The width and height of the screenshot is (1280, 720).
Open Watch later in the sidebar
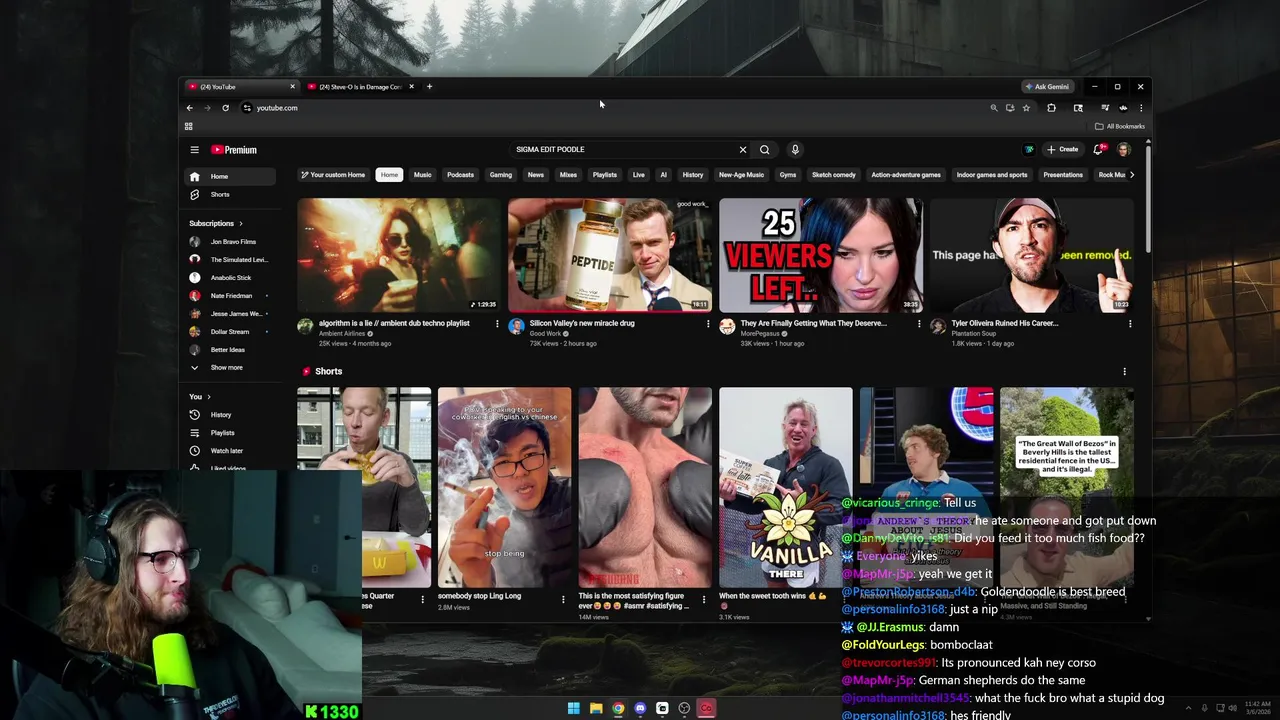point(231,451)
